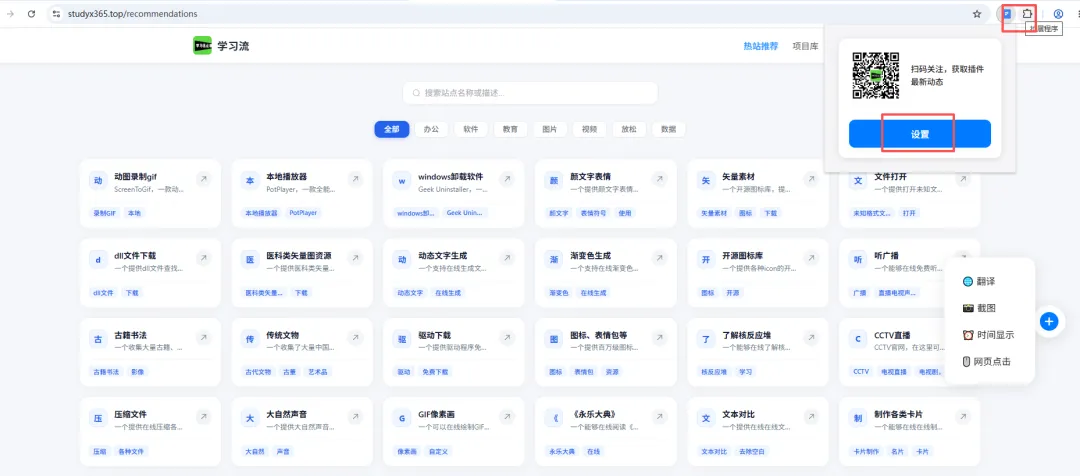Open the 文件打开 card title

(891, 176)
